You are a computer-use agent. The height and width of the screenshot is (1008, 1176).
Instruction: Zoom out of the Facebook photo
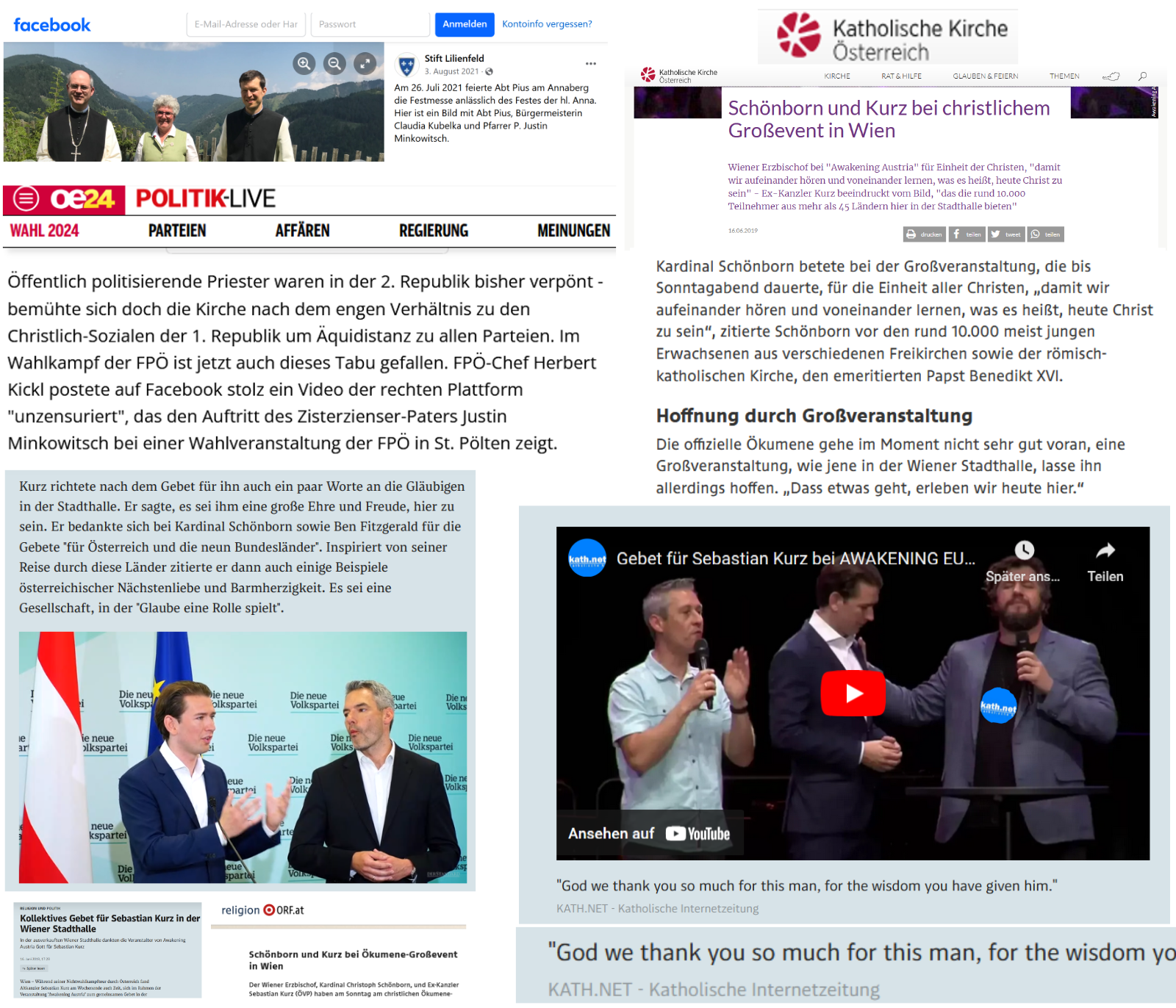[x=334, y=63]
